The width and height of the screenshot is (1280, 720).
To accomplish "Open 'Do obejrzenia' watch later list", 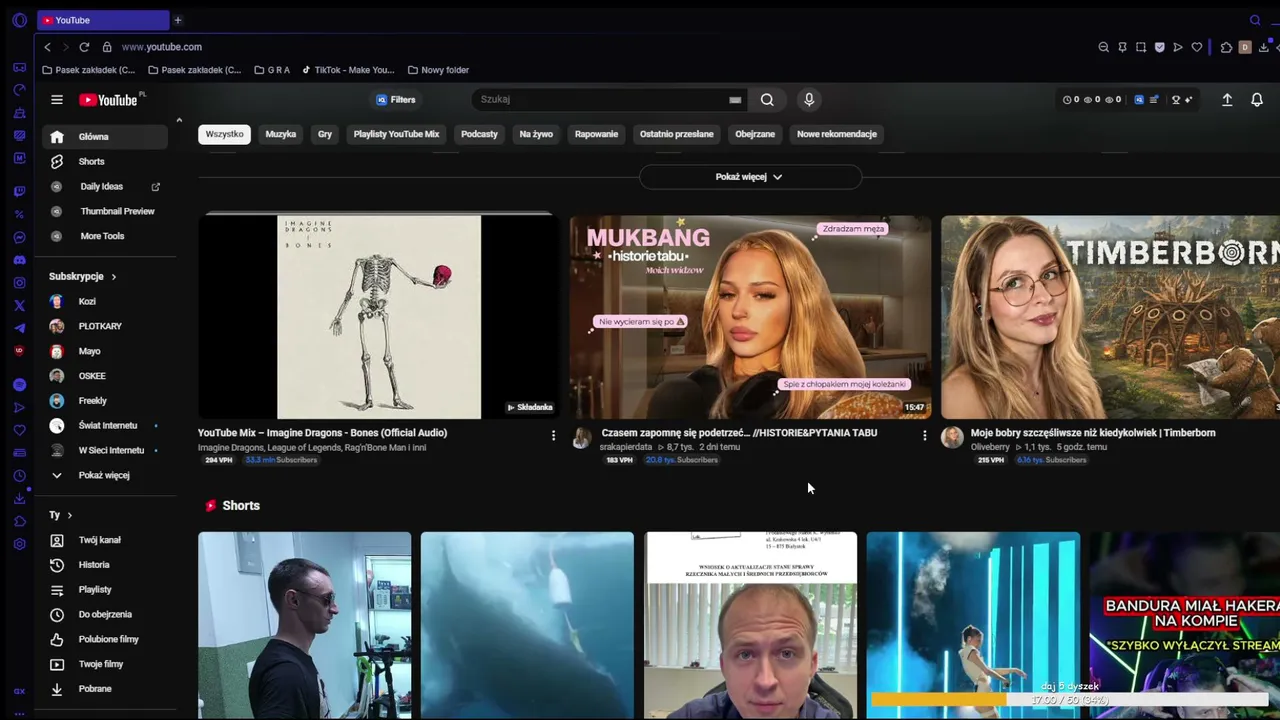I will click(x=105, y=615).
